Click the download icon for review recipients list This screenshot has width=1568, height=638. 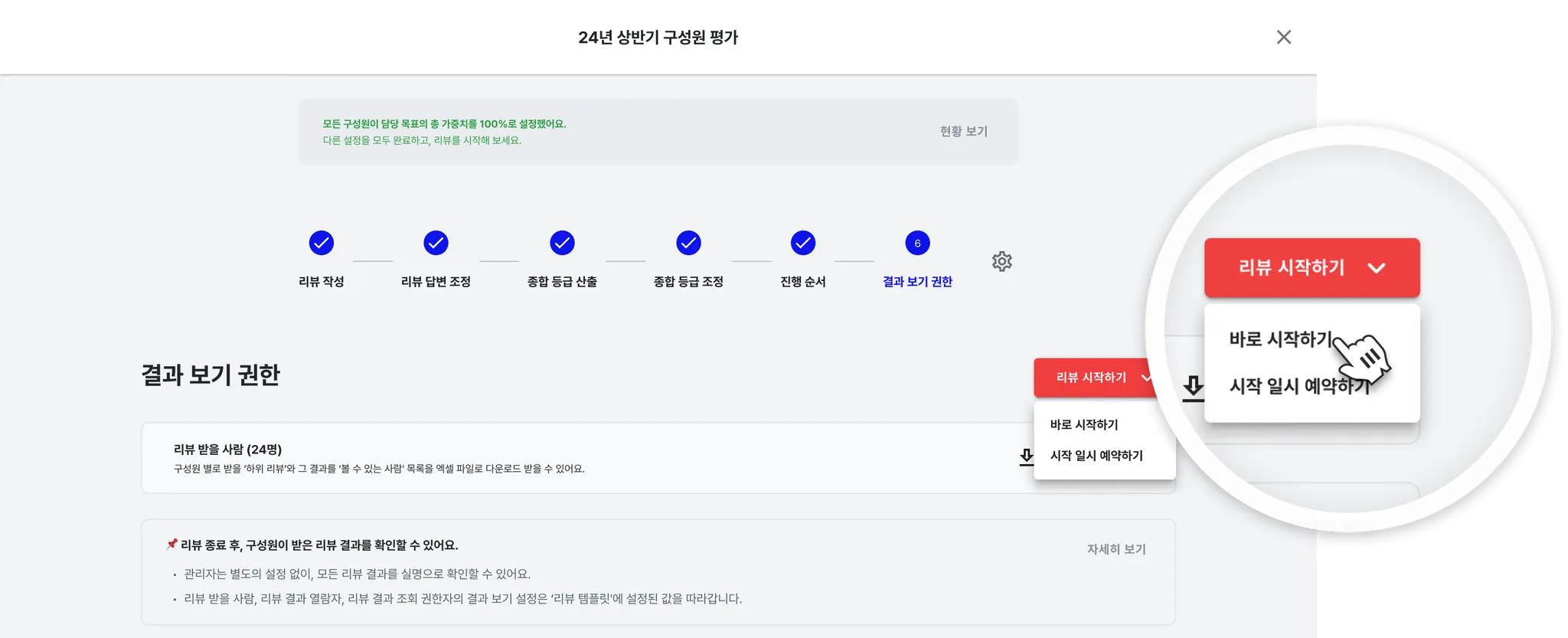pyautogui.click(x=1026, y=457)
